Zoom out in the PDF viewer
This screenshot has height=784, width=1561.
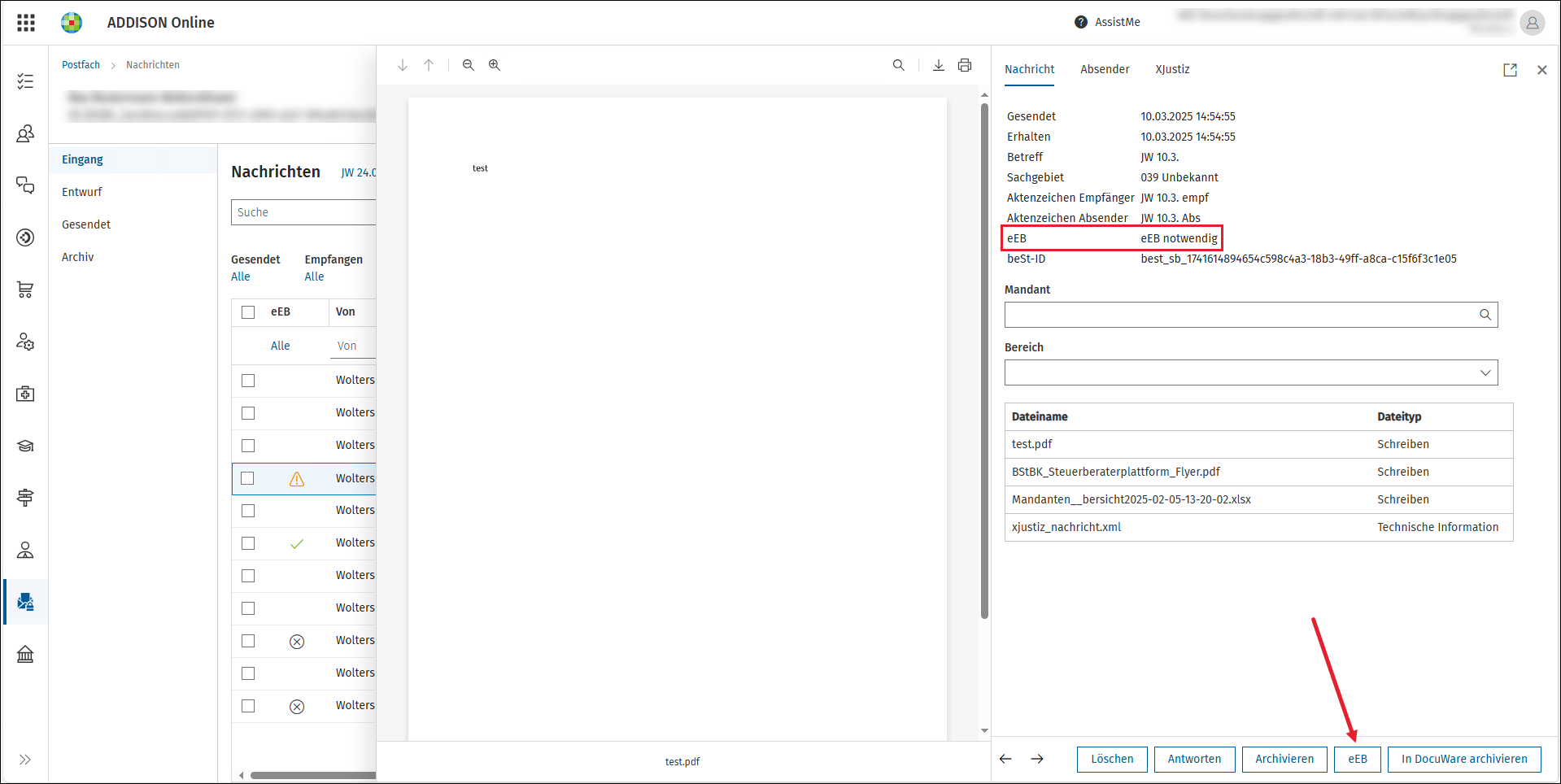tap(469, 65)
